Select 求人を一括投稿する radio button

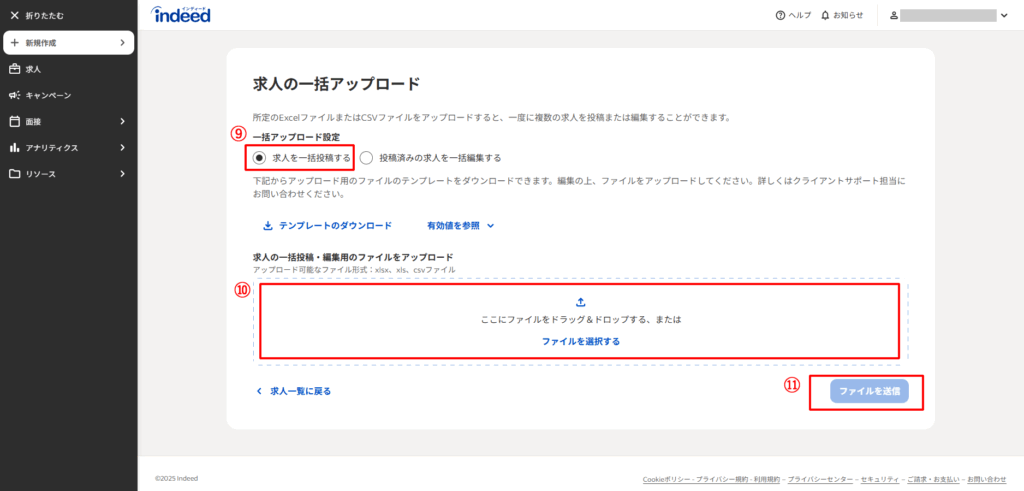point(259,158)
